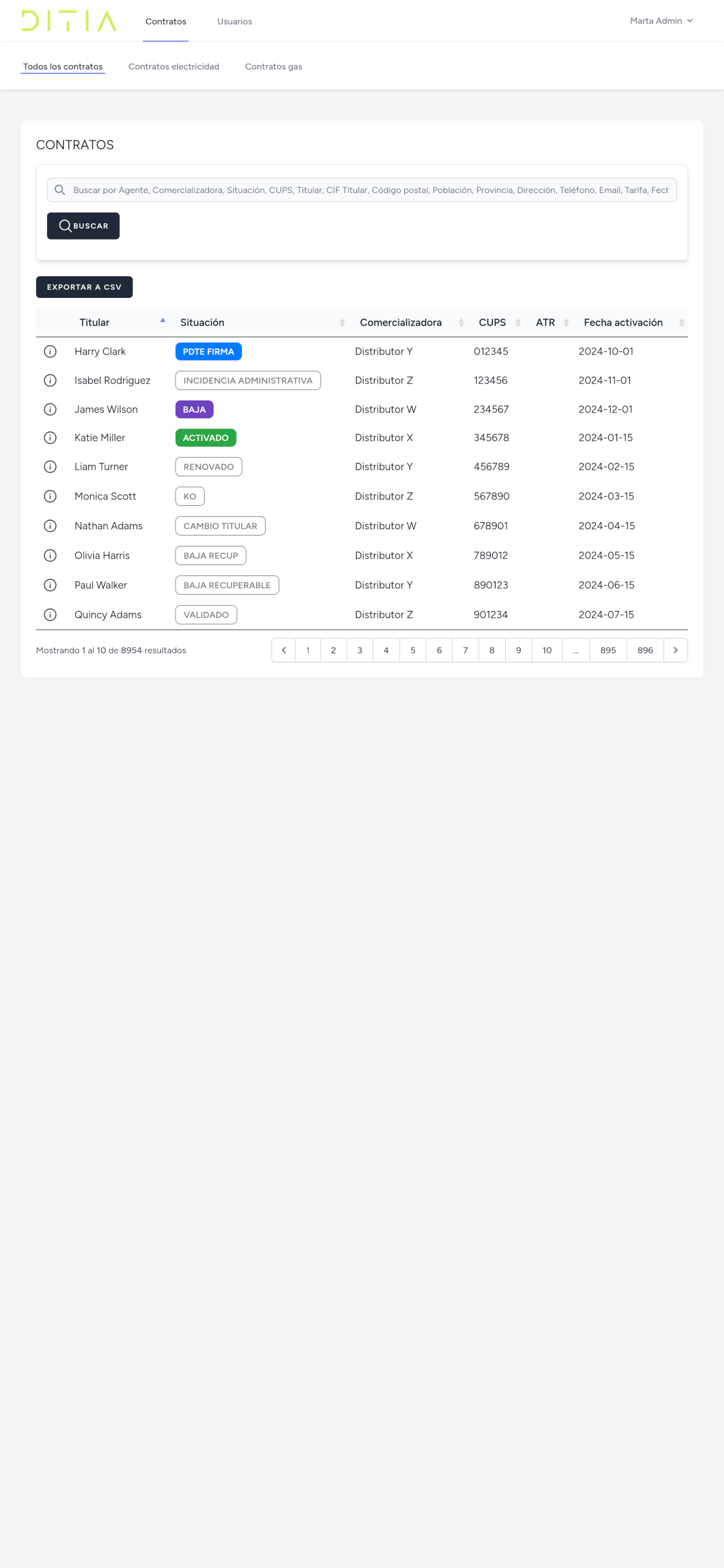Go to next page arrow in pagination

pyautogui.click(x=675, y=650)
